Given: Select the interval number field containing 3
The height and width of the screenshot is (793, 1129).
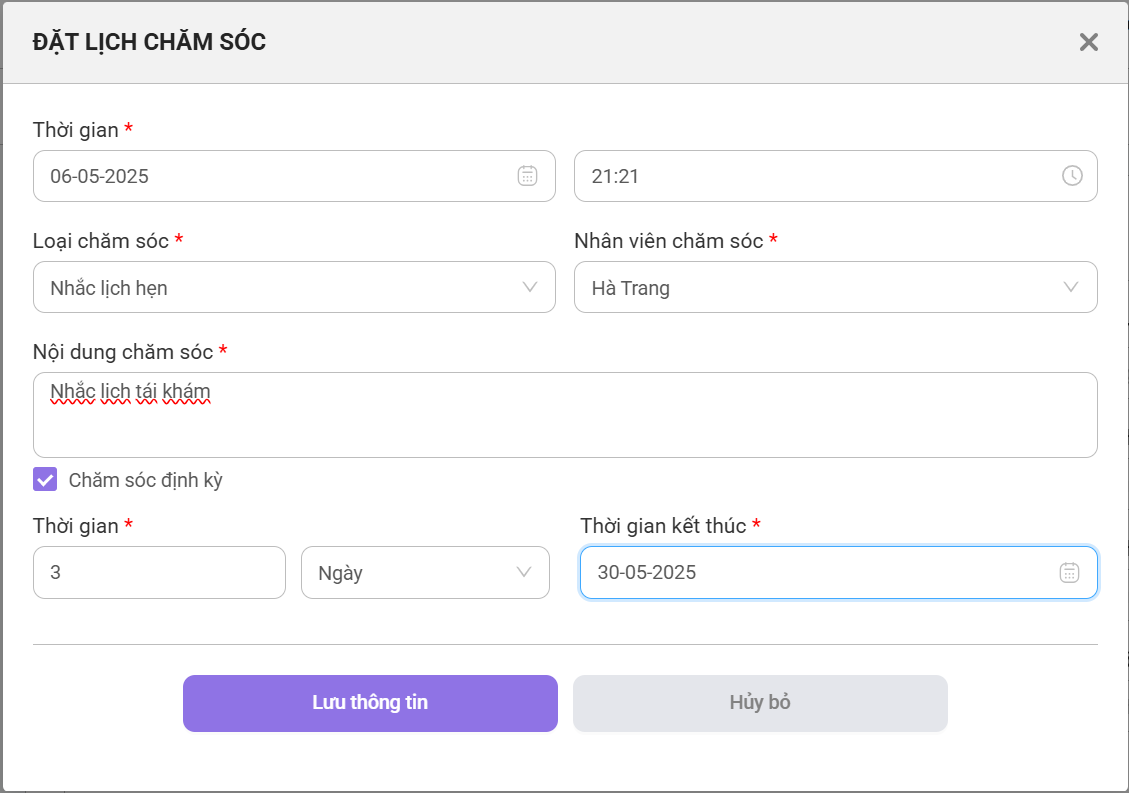Looking at the screenshot, I should tap(159, 573).
